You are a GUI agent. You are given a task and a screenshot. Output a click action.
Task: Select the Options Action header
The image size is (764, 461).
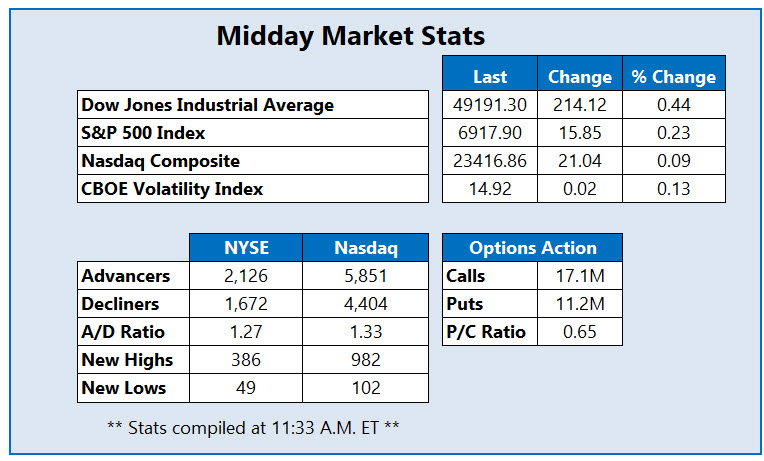tap(532, 248)
